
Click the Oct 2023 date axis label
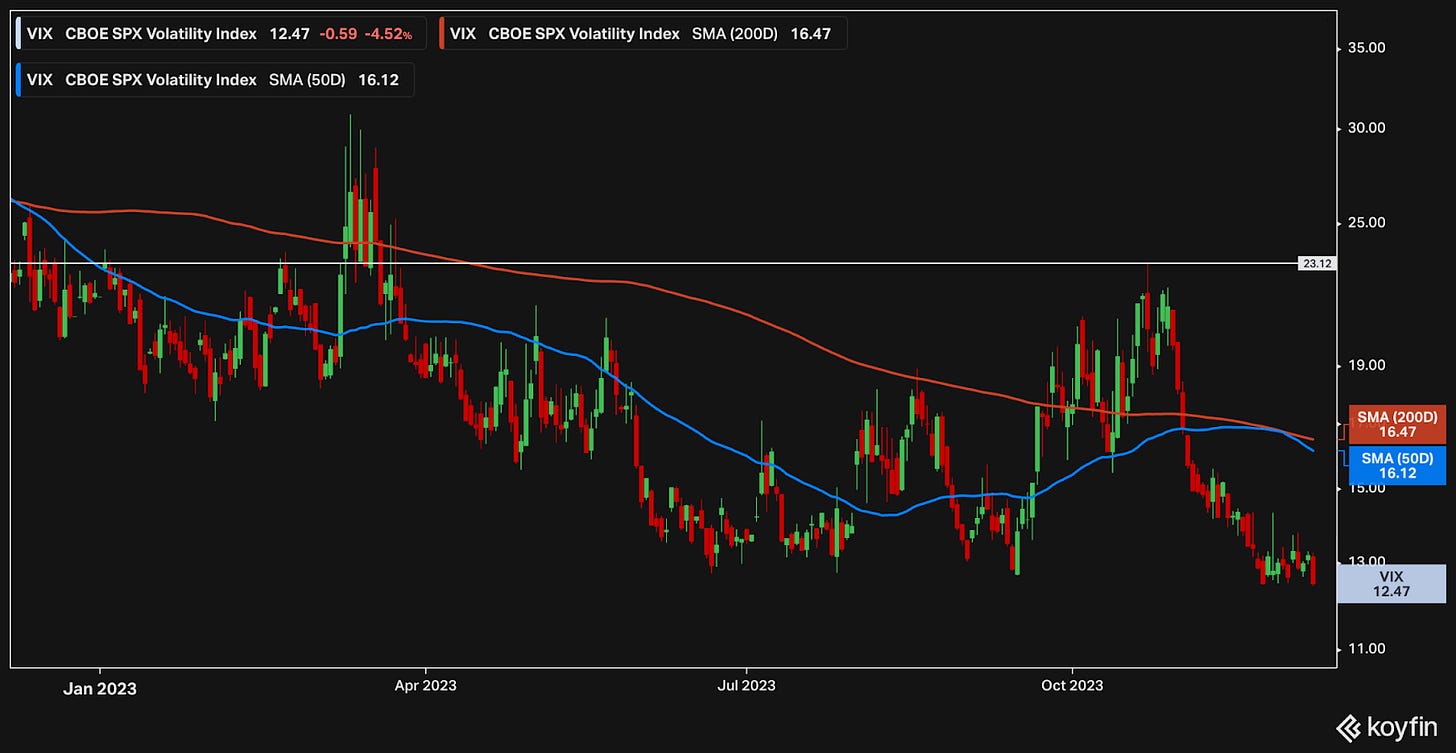click(1072, 687)
